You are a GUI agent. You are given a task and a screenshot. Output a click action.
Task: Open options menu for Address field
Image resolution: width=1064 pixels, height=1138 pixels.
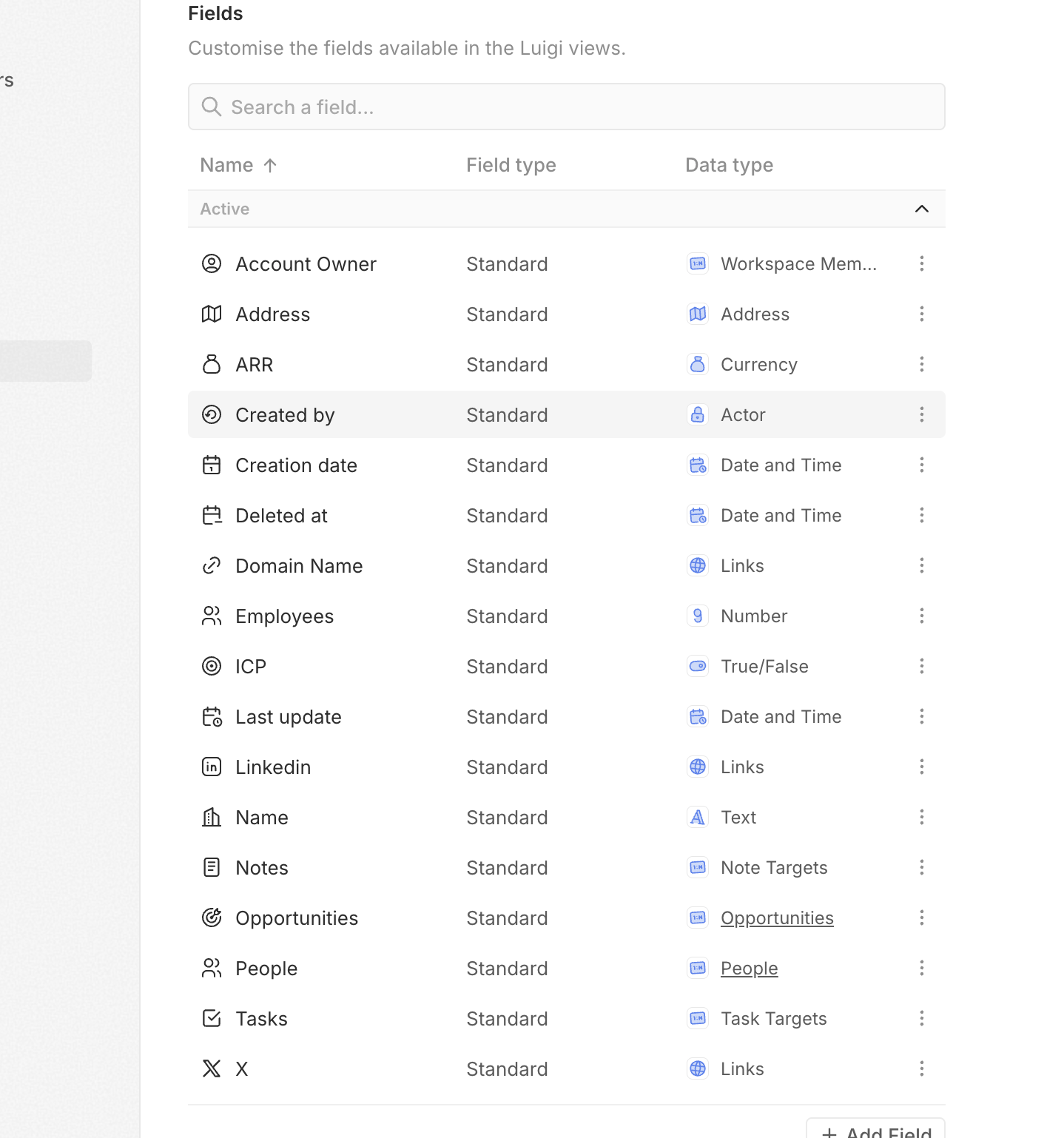click(x=922, y=314)
